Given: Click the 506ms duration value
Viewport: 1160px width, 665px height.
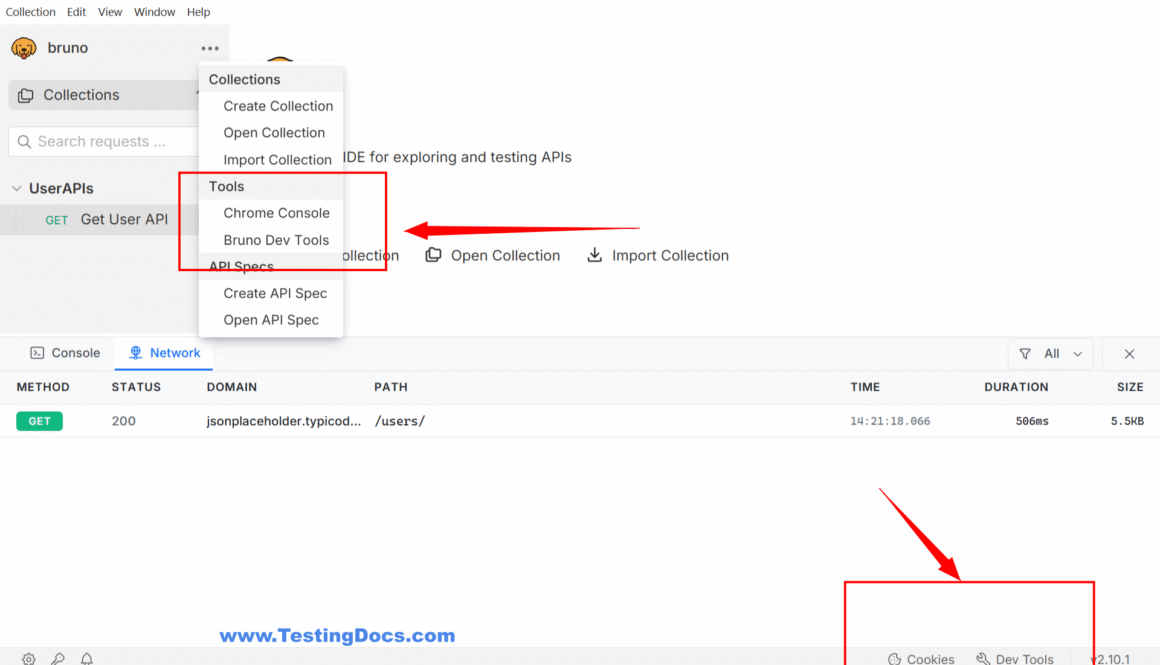Looking at the screenshot, I should point(1032,421).
